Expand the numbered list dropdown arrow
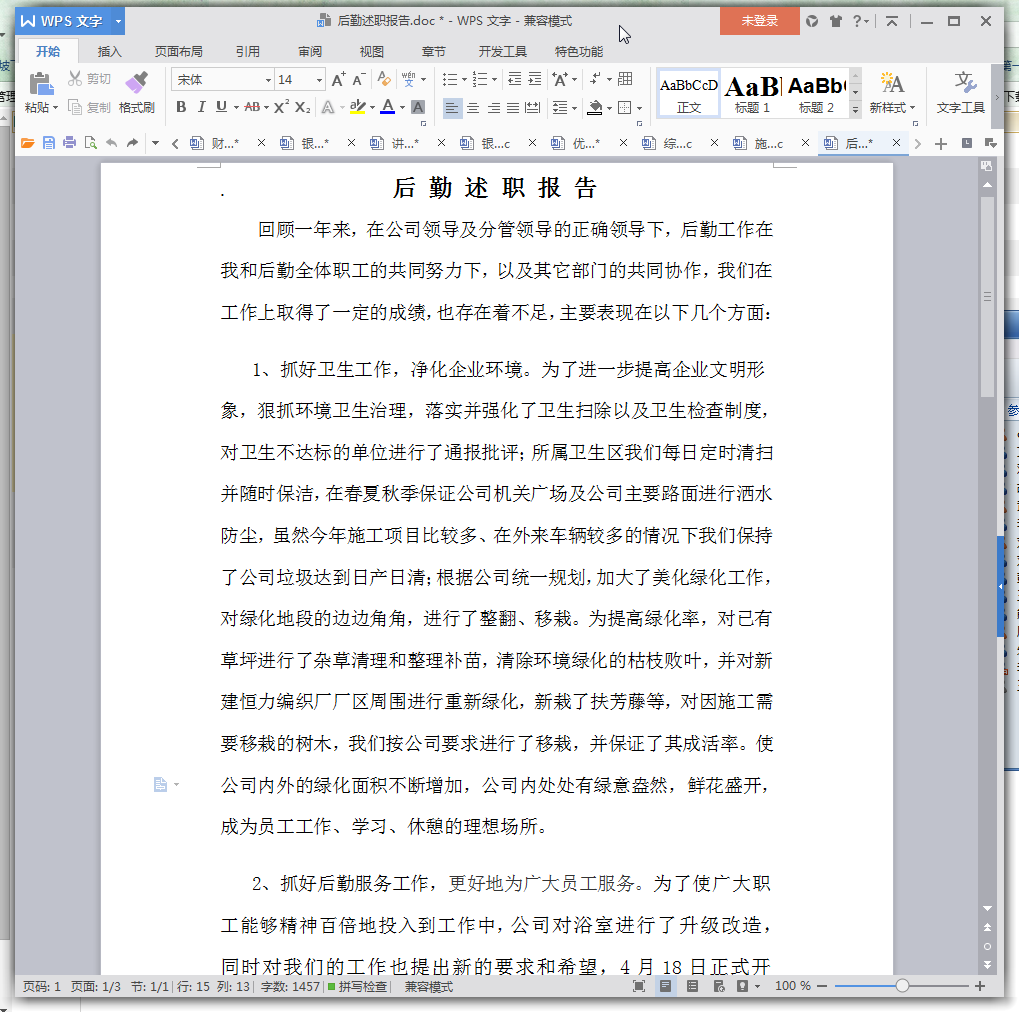This screenshot has height=1012, width=1019. pyautogui.click(x=495, y=80)
